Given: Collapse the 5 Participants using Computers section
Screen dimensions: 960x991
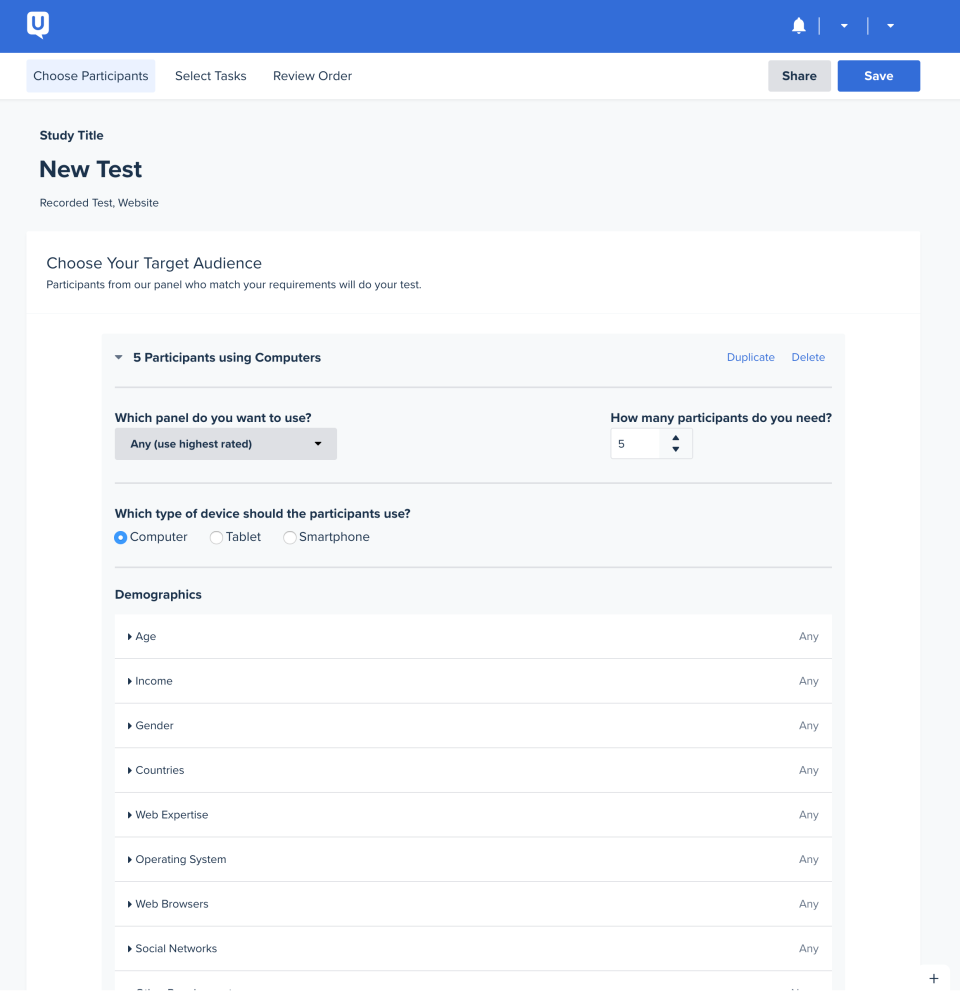Looking at the screenshot, I should tap(118, 357).
